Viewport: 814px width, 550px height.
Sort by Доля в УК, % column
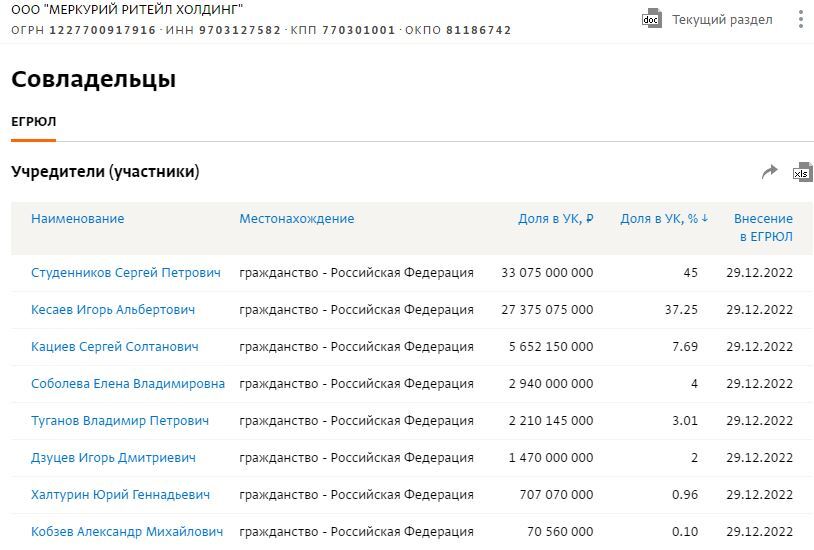tap(663, 219)
